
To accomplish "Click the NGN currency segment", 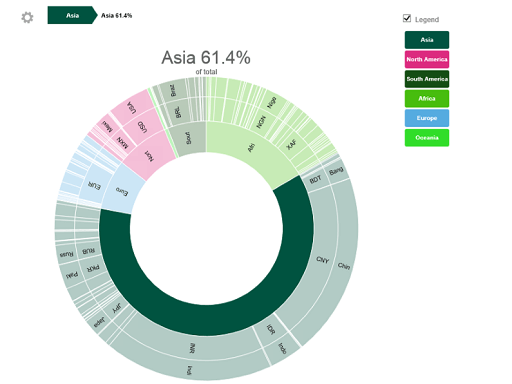I will click(x=261, y=122).
